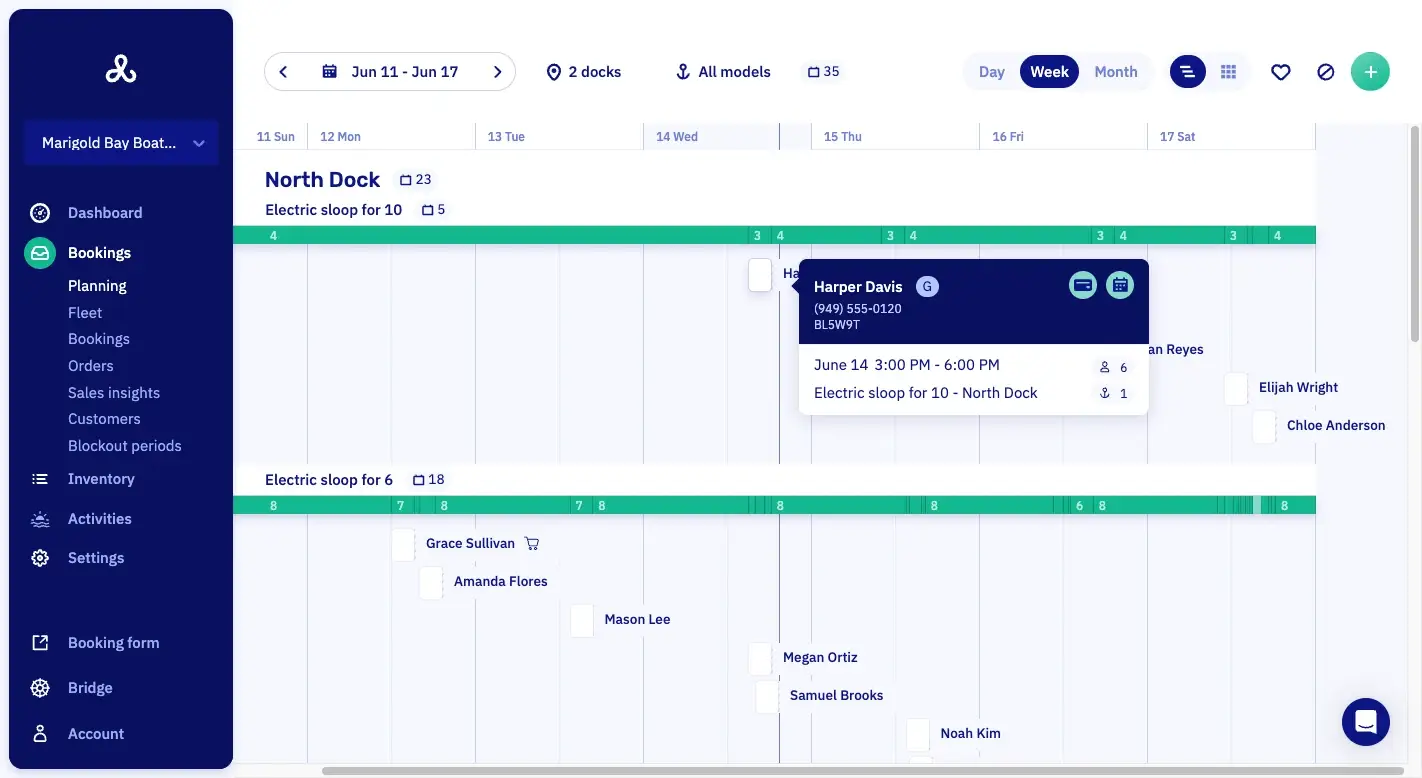Open Bridge from the sidebar
1422x778 pixels.
click(90, 688)
